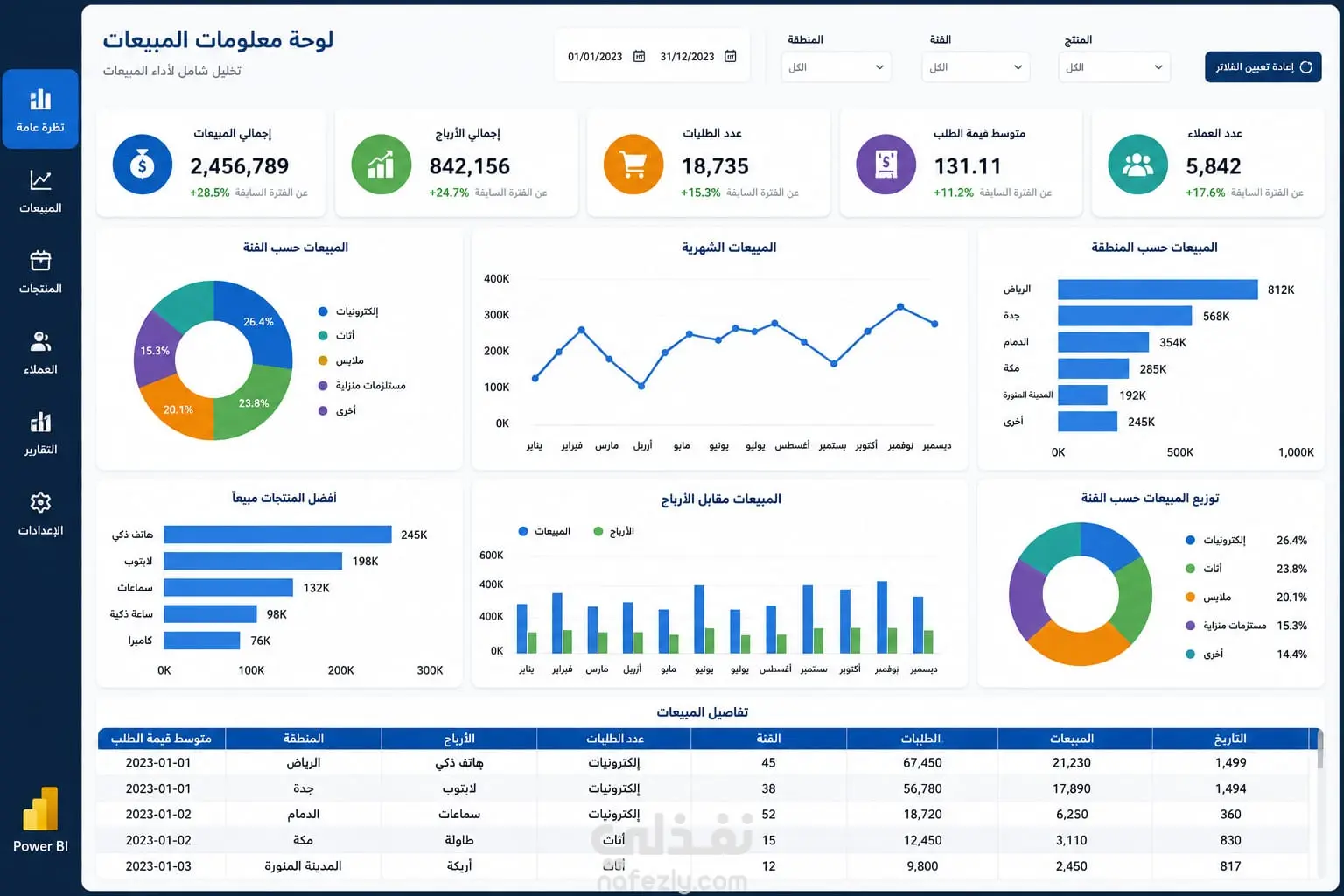
Task: Click the 01/01/2023 start date field
Action: click(x=595, y=57)
